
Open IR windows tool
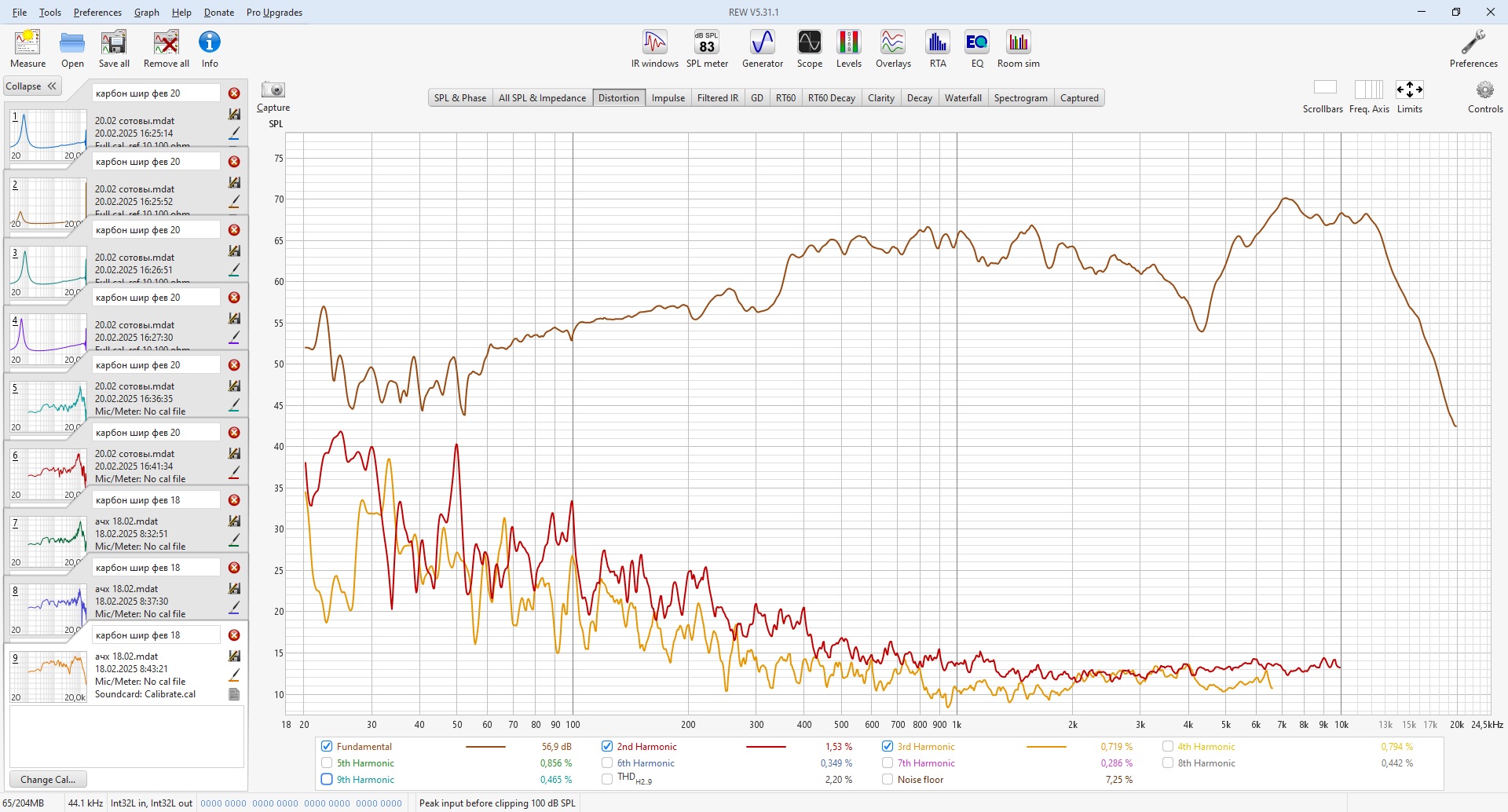[x=654, y=49]
